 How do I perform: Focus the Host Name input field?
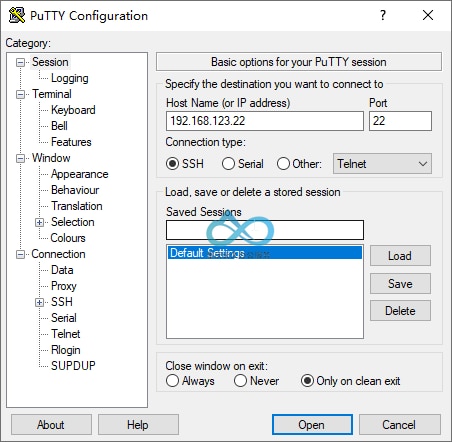tap(265, 121)
